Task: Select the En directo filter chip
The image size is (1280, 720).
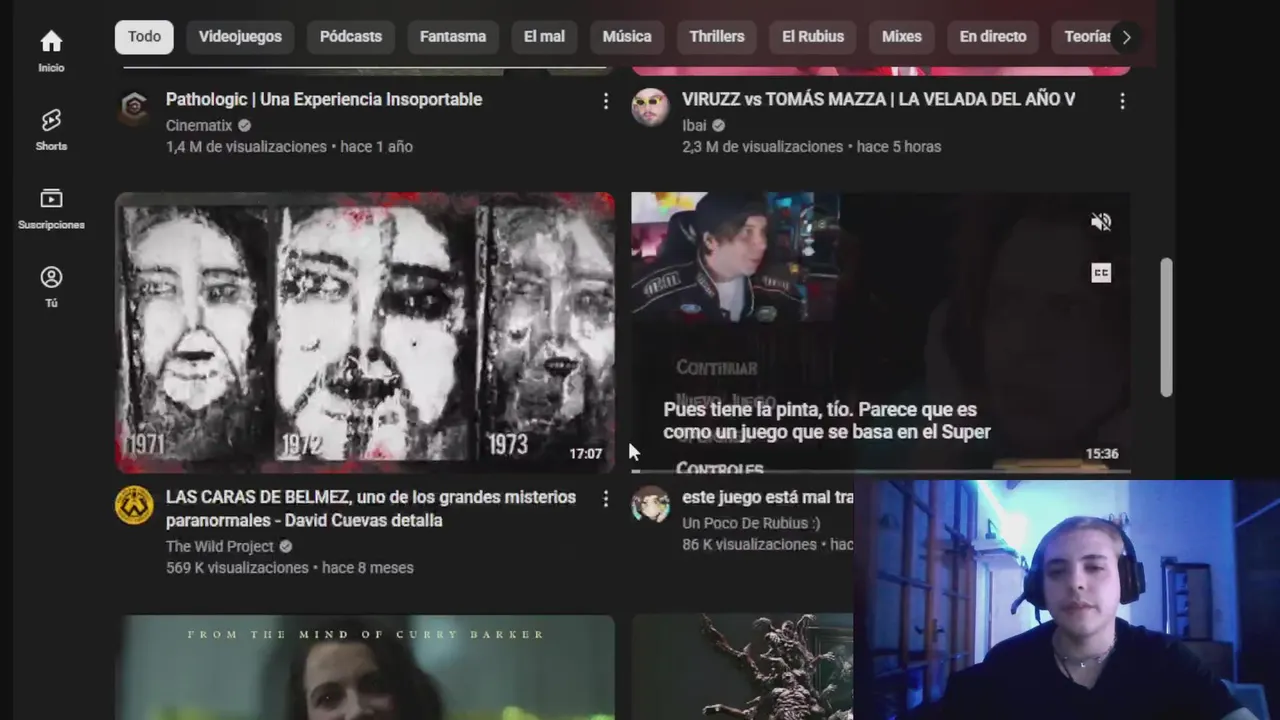Action: click(x=993, y=37)
